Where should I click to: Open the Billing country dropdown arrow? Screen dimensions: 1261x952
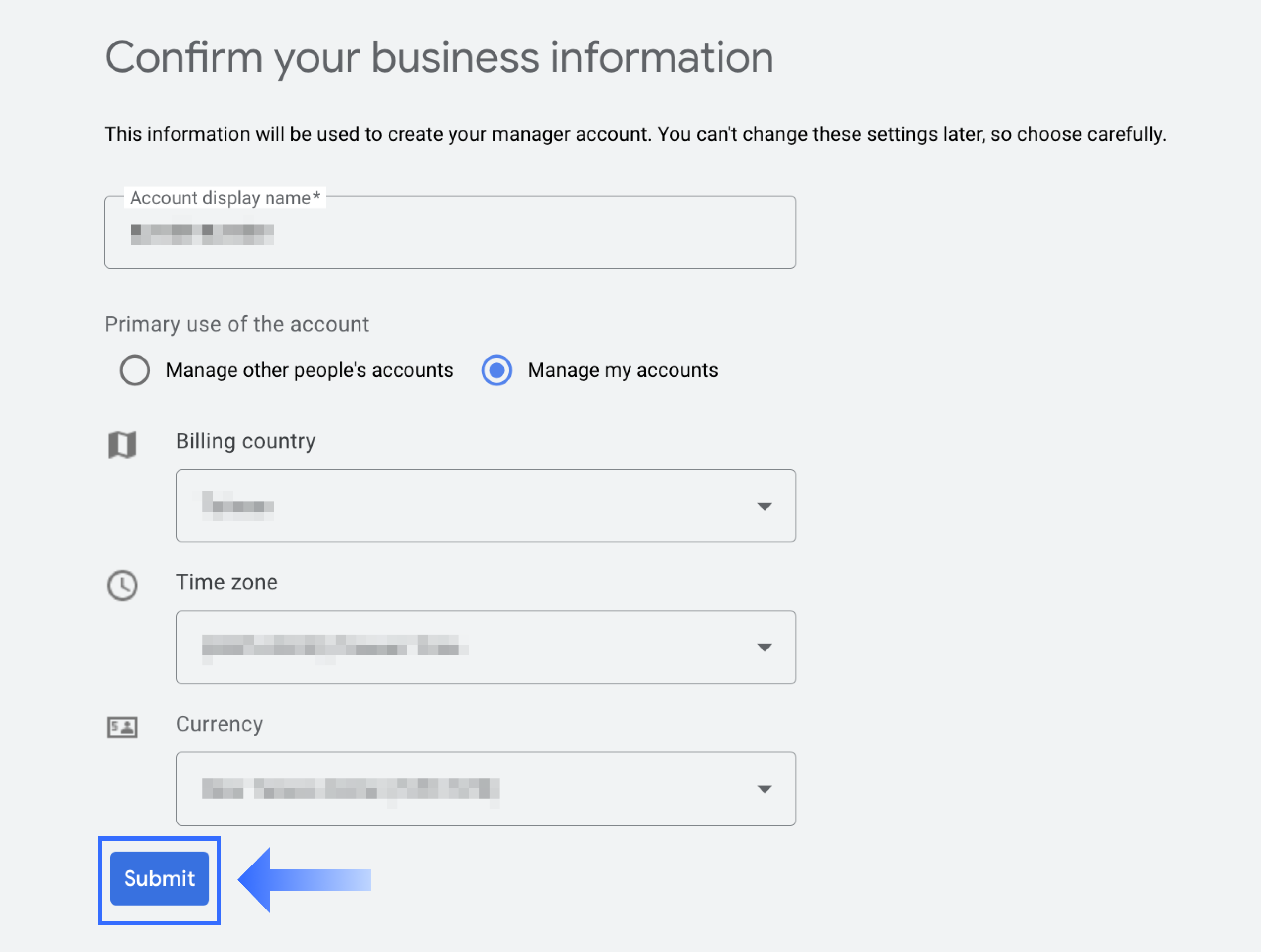(x=765, y=506)
